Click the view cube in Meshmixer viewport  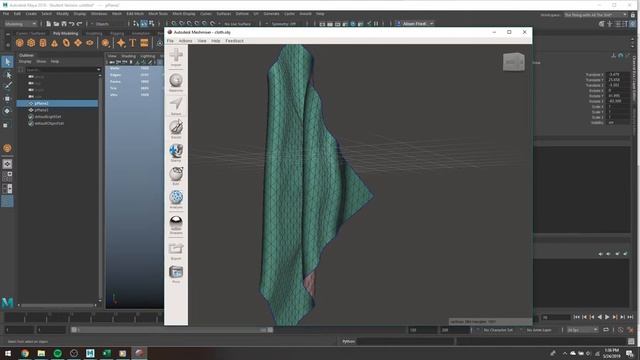pyautogui.click(x=513, y=62)
